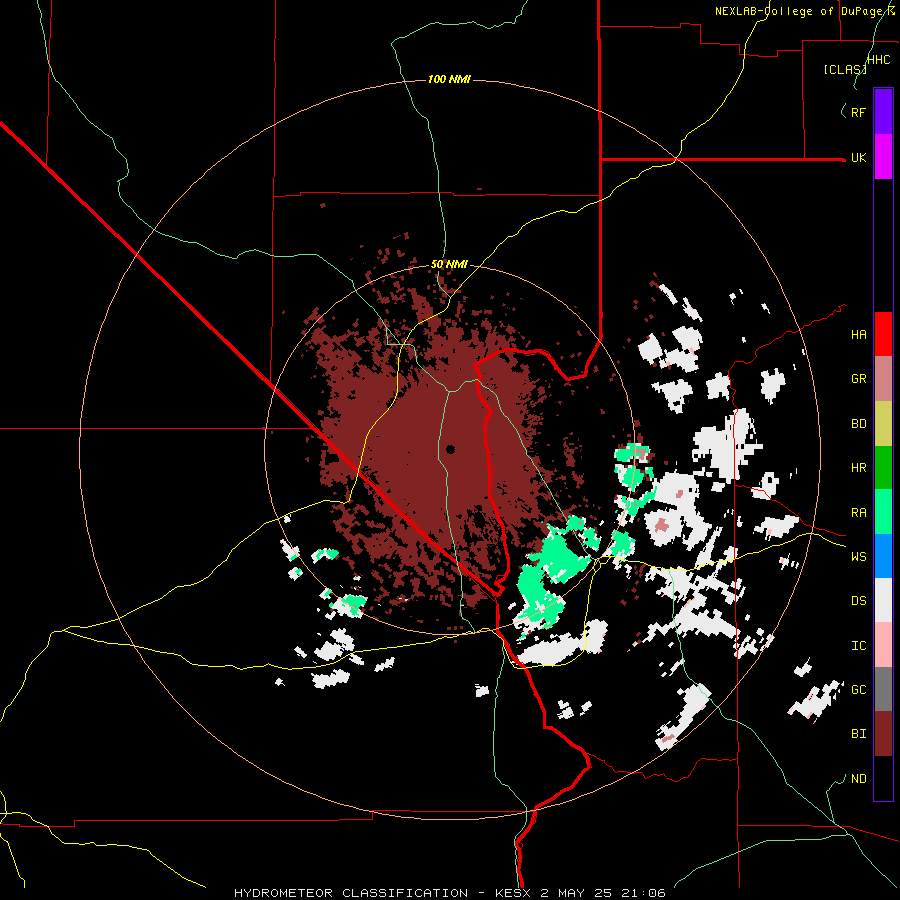Image resolution: width=900 pixels, height=900 pixels.
Task: Click the GR legend label
Action: click(x=858, y=379)
